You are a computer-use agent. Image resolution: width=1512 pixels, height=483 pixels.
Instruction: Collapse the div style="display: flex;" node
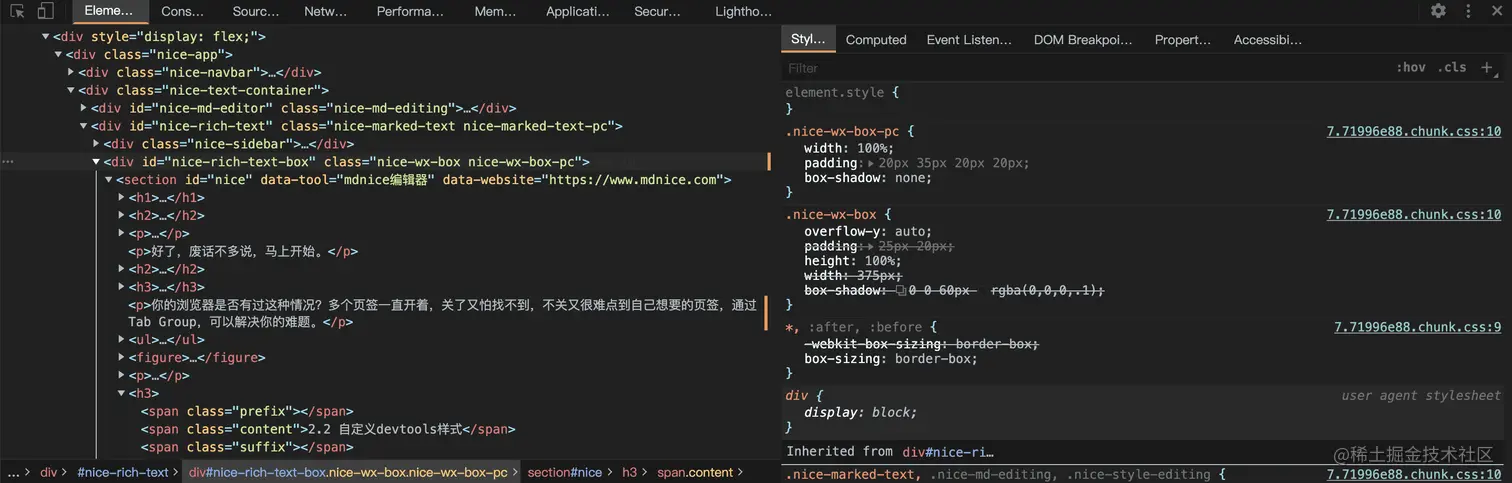[x=46, y=36]
